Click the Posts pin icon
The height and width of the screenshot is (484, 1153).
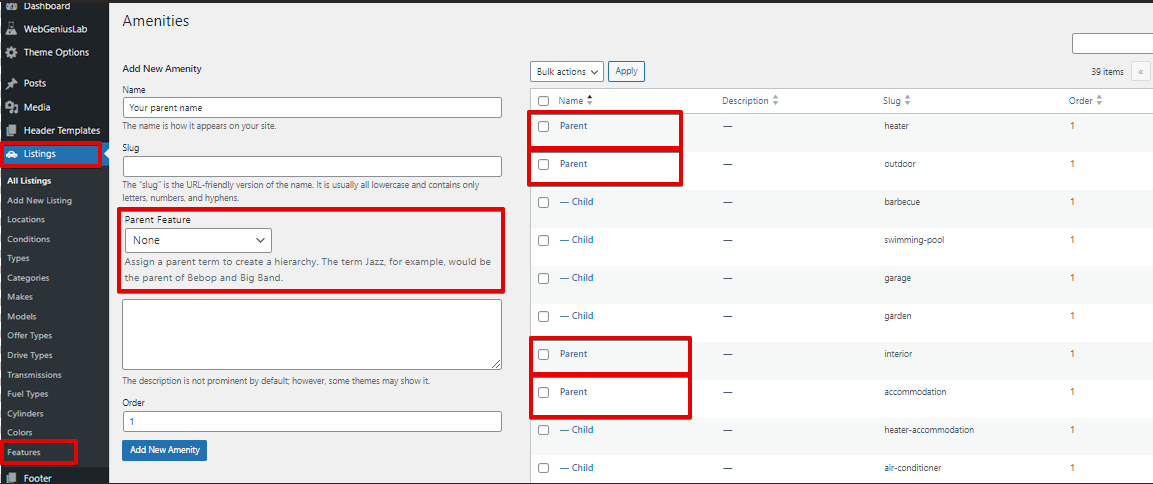click(12, 84)
